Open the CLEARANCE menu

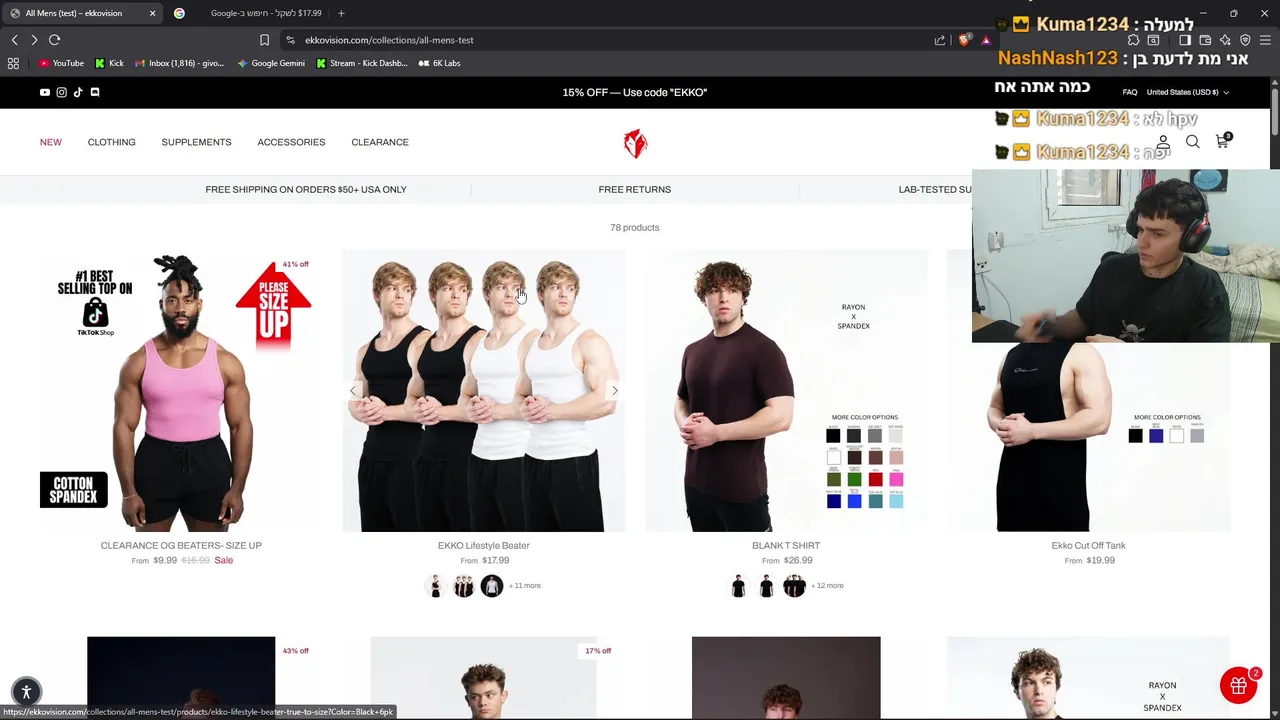click(x=380, y=142)
